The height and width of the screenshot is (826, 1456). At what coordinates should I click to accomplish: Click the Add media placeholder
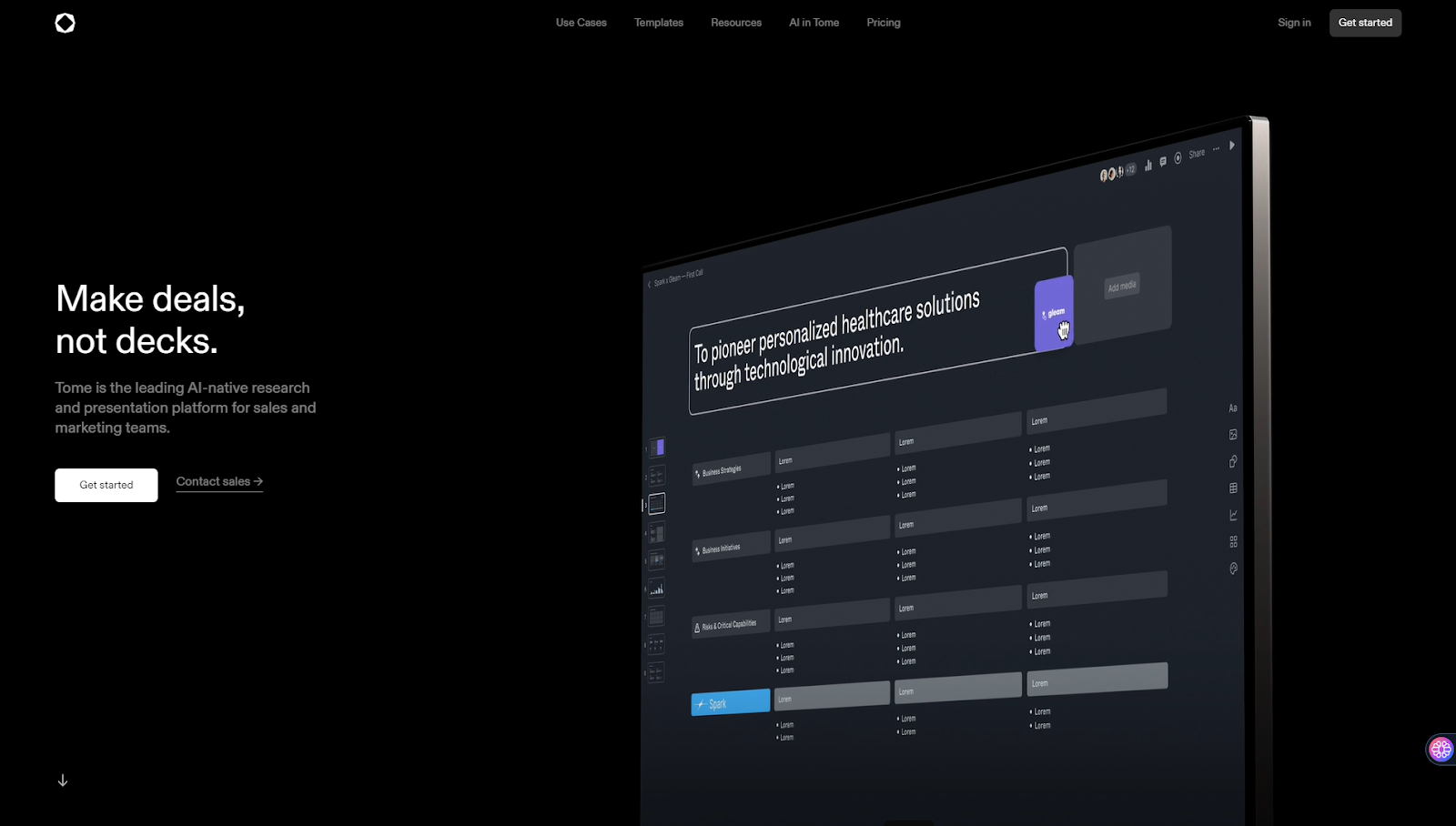pyautogui.click(x=1122, y=287)
